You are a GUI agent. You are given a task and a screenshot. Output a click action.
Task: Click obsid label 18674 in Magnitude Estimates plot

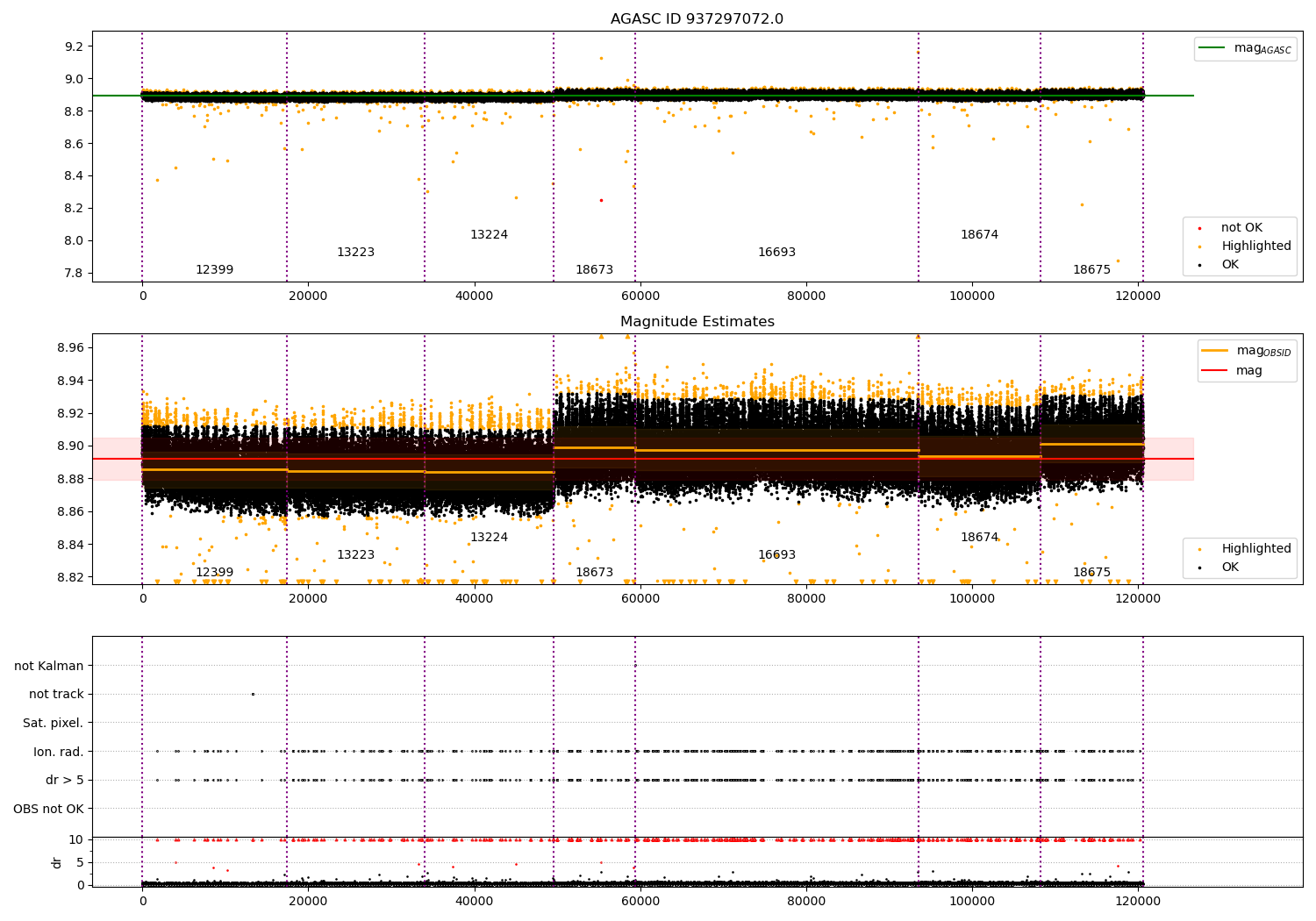point(979,538)
